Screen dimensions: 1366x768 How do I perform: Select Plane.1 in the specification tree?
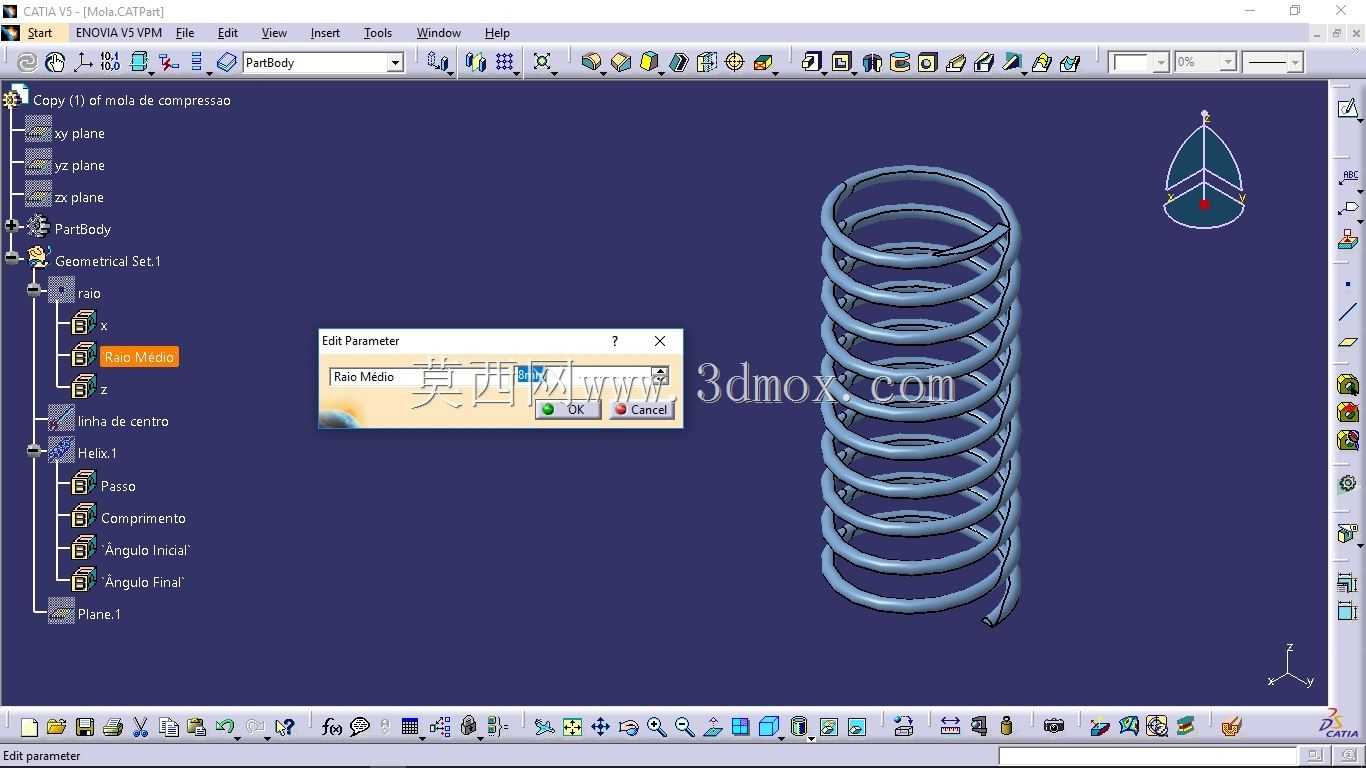(x=99, y=614)
